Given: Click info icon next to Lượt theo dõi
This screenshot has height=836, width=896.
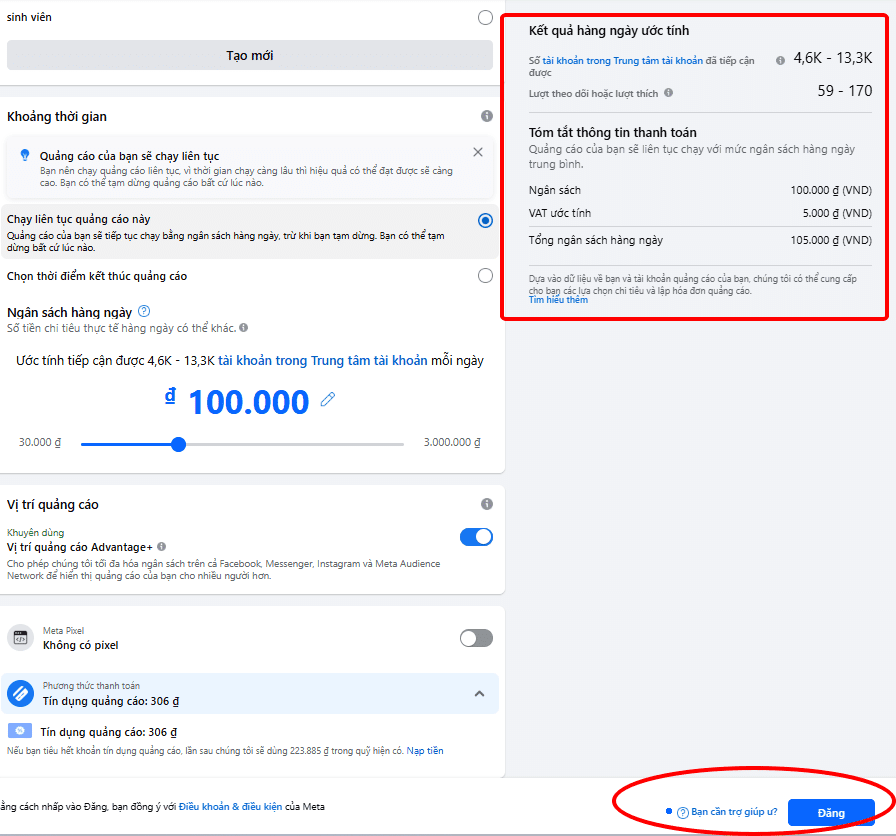Looking at the screenshot, I should coord(669,93).
